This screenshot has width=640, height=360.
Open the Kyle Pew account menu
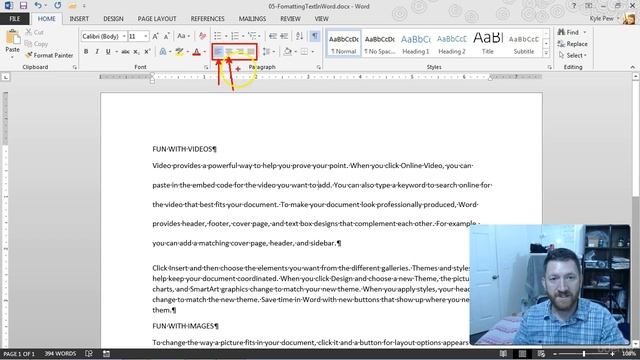(x=604, y=19)
